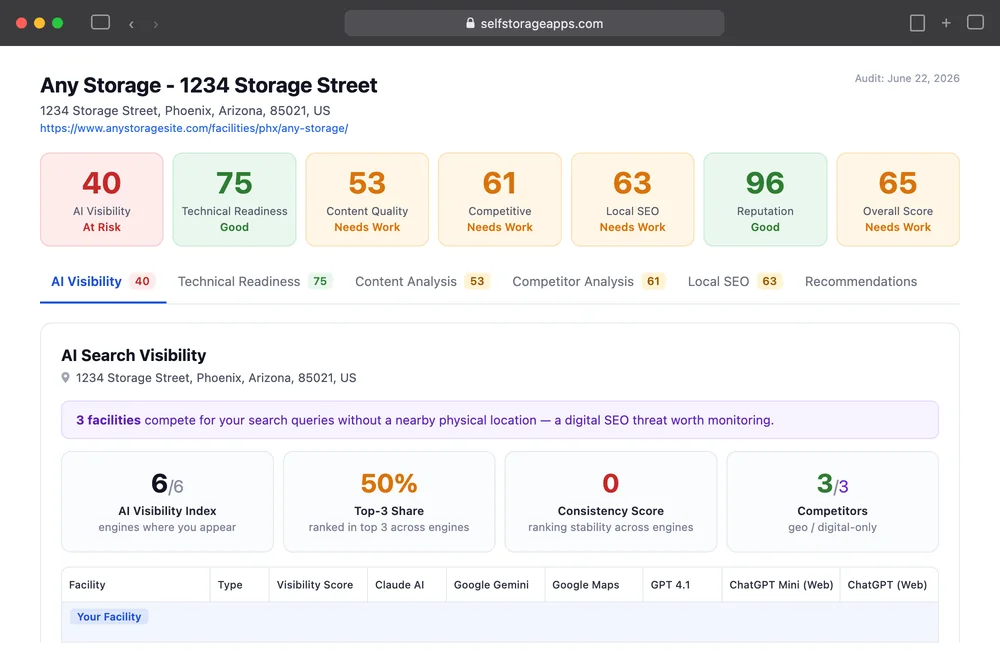Open the Content Analysis tab

(422, 281)
